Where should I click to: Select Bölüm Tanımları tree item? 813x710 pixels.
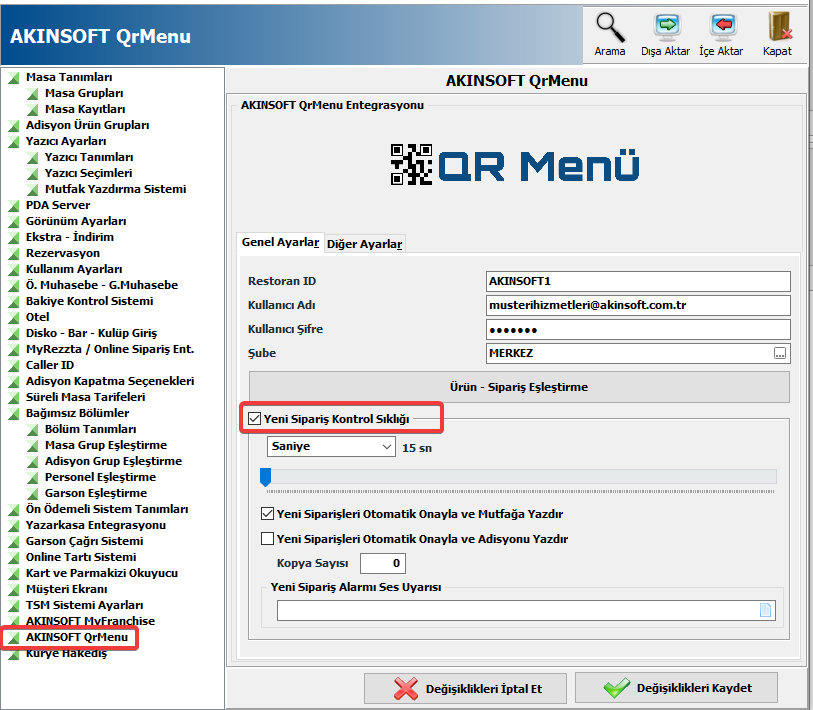click(91, 429)
